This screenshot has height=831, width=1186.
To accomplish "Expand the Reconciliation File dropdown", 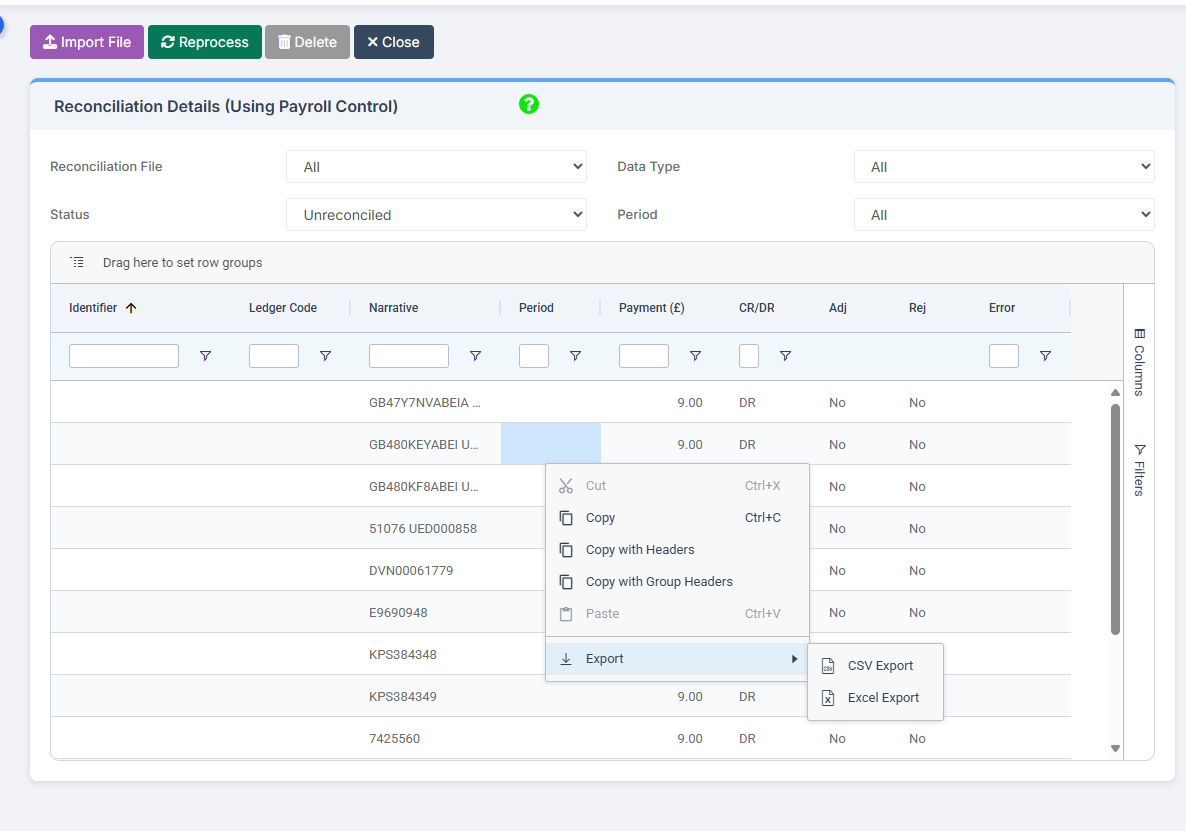I will (436, 167).
